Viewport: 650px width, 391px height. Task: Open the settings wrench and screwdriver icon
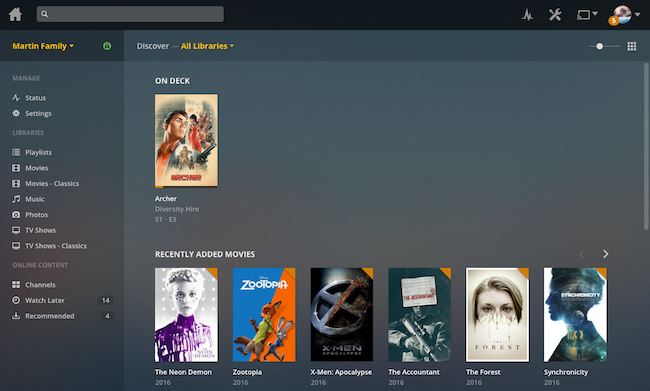pos(555,15)
